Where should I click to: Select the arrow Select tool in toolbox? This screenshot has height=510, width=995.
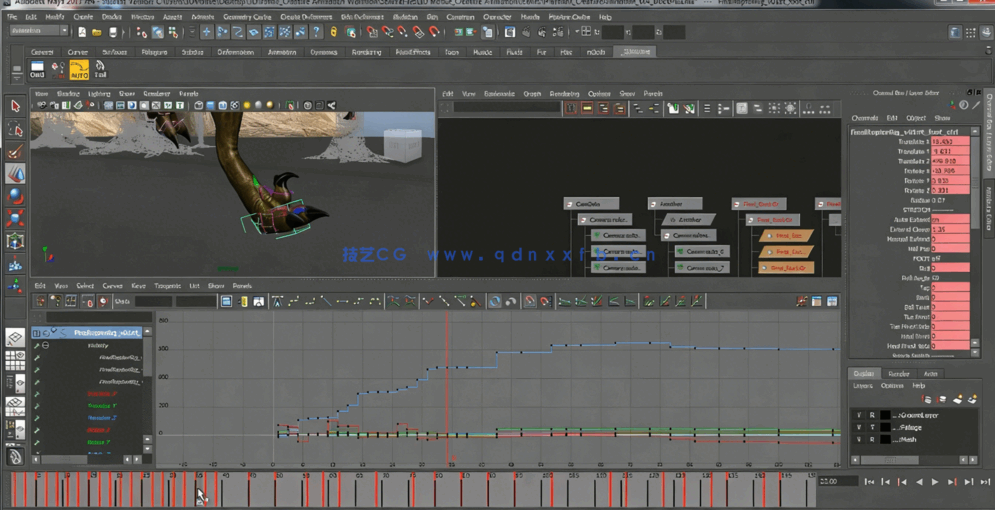coord(15,106)
